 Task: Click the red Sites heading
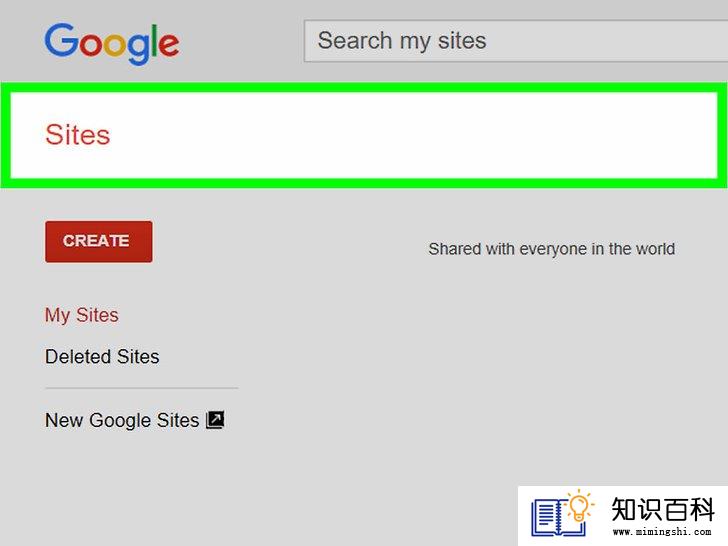pyautogui.click(x=78, y=135)
